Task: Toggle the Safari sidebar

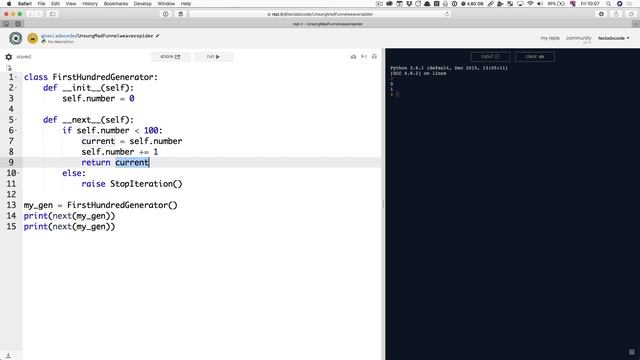Action: pos(53,14)
